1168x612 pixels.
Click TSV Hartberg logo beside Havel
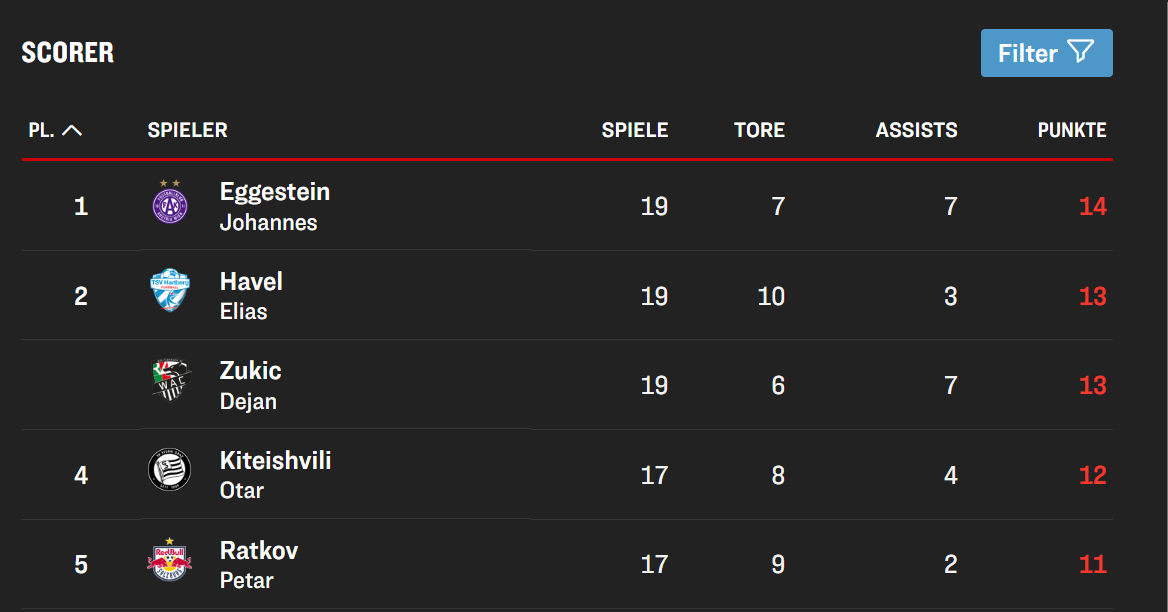pos(169,291)
